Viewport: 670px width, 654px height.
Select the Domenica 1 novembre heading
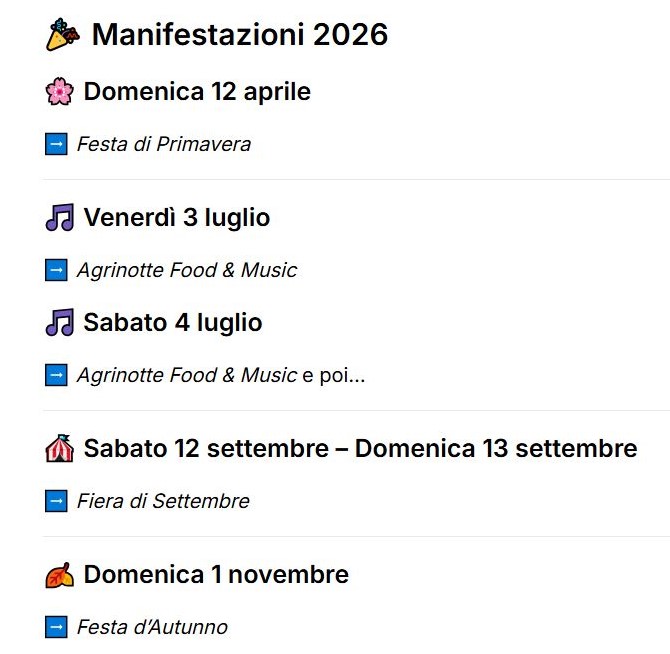click(216, 575)
